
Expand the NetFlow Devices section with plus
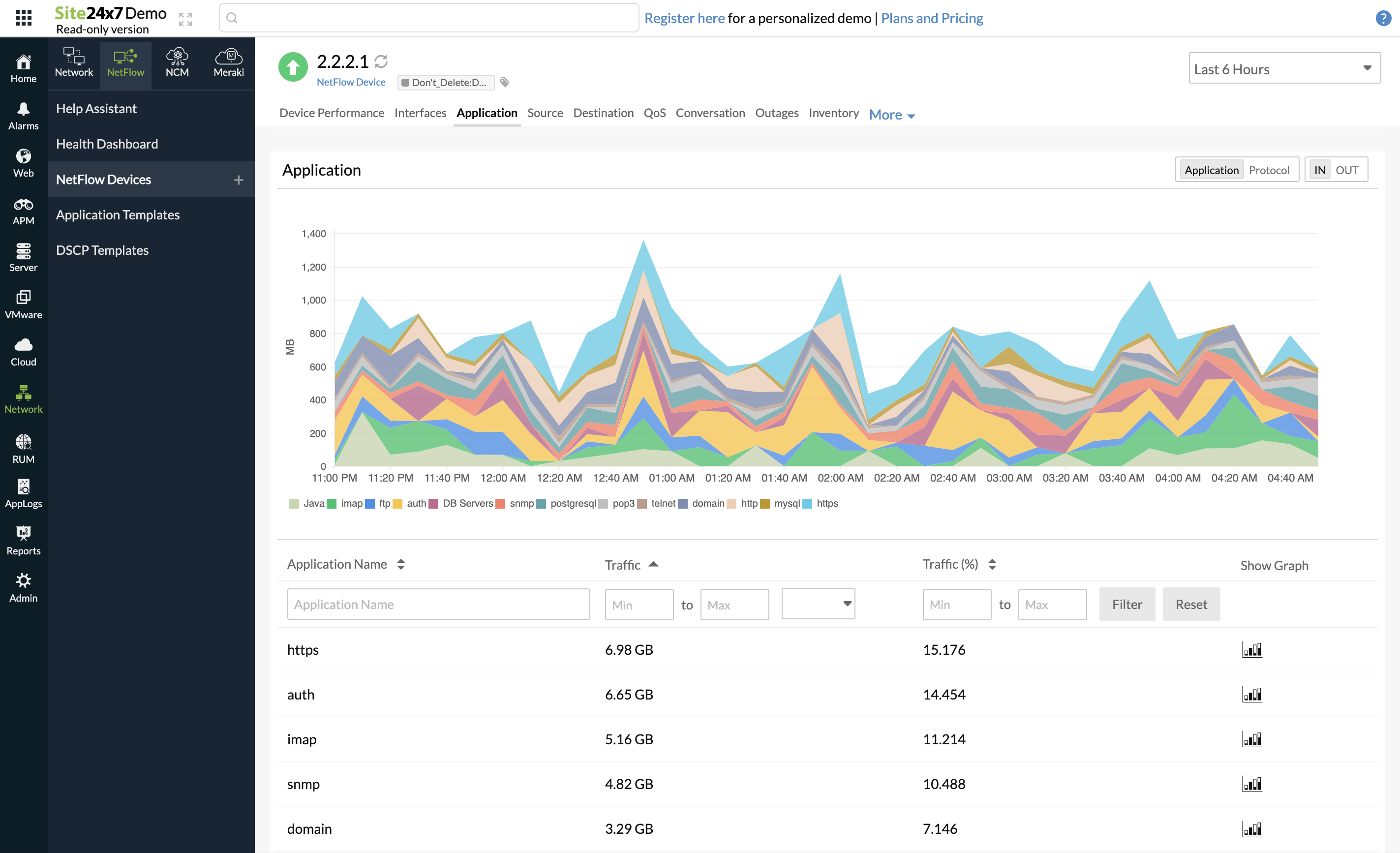pyautogui.click(x=238, y=179)
